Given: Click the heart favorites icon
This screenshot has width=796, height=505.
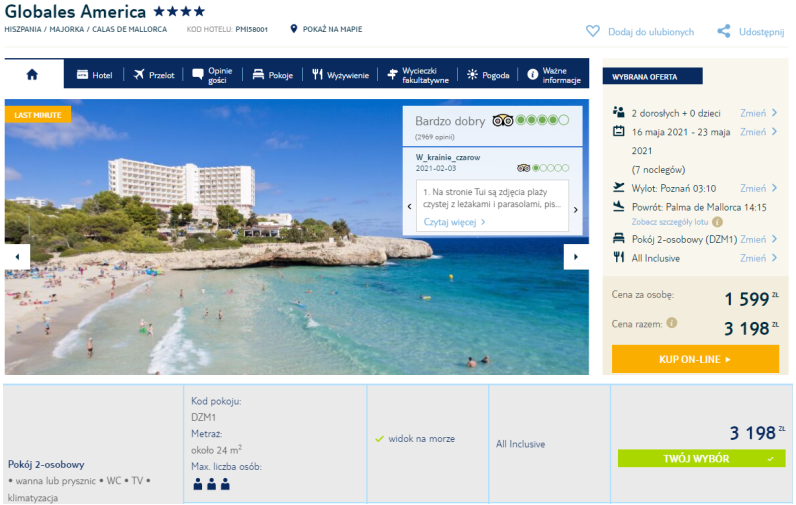Looking at the screenshot, I should pyautogui.click(x=592, y=31).
